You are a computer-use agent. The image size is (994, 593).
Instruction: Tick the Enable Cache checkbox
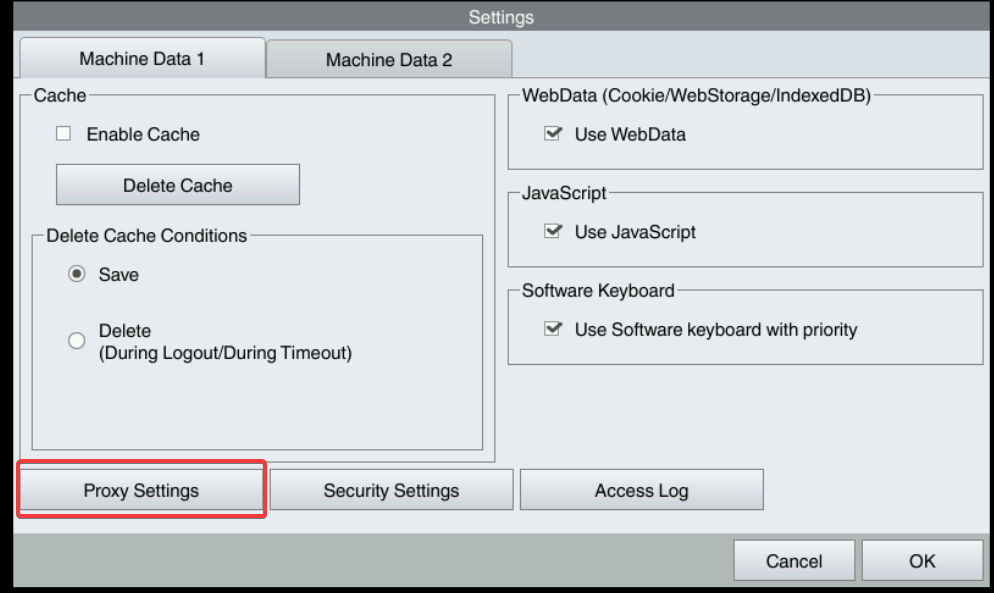point(63,133)
